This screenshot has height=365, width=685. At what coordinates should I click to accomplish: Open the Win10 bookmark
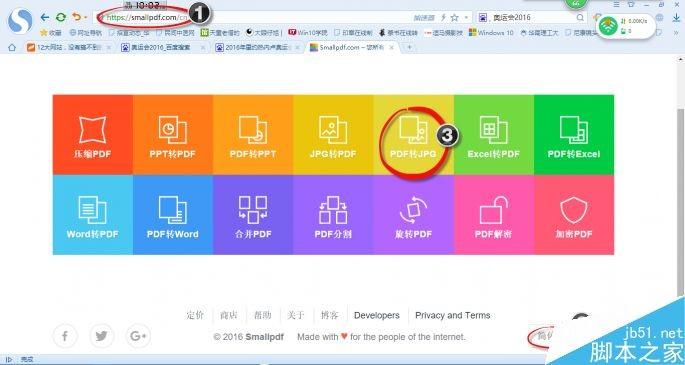coord(308,33)
